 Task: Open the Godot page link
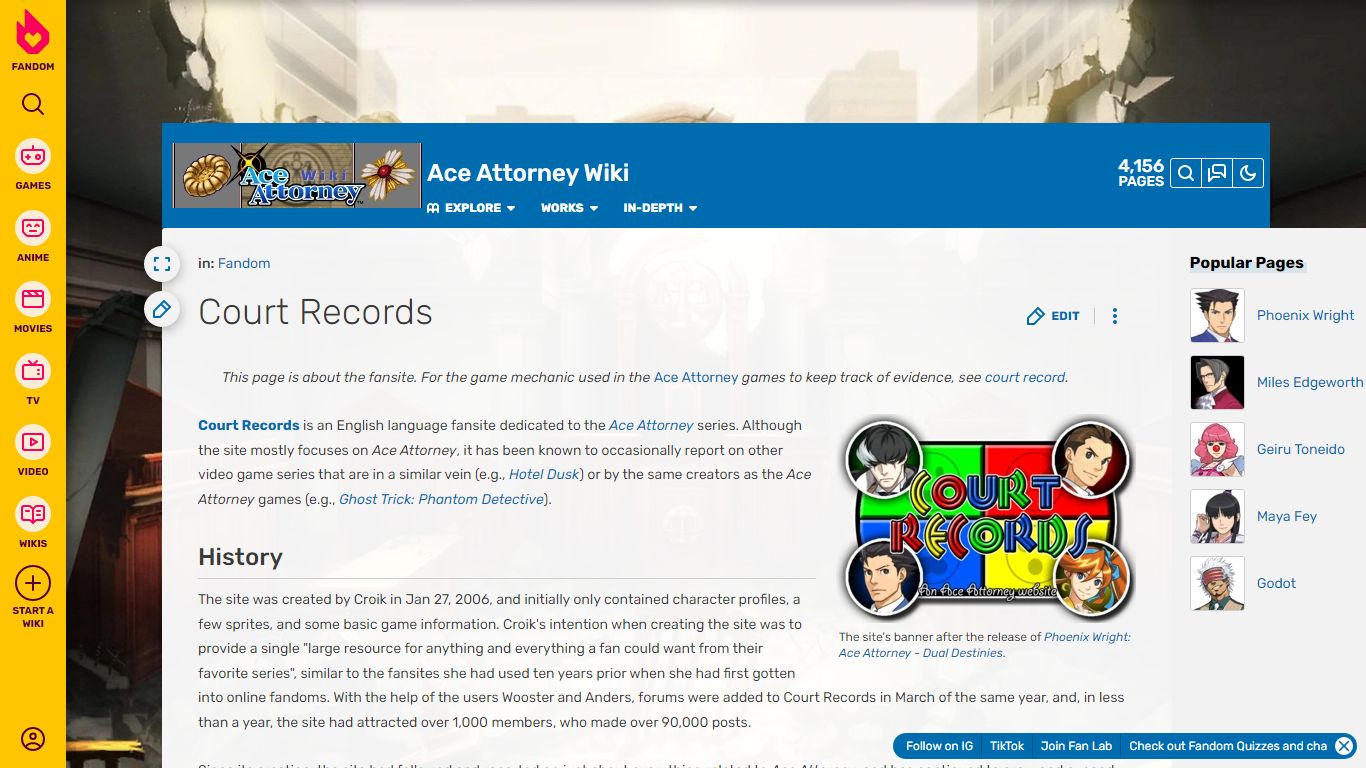pos(1276,583)
